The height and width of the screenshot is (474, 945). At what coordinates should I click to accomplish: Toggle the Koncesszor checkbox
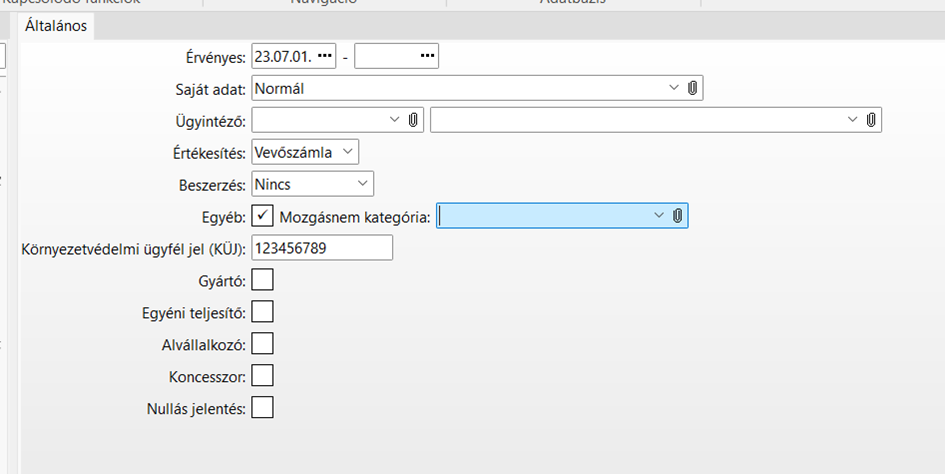(x=262, y=376)
